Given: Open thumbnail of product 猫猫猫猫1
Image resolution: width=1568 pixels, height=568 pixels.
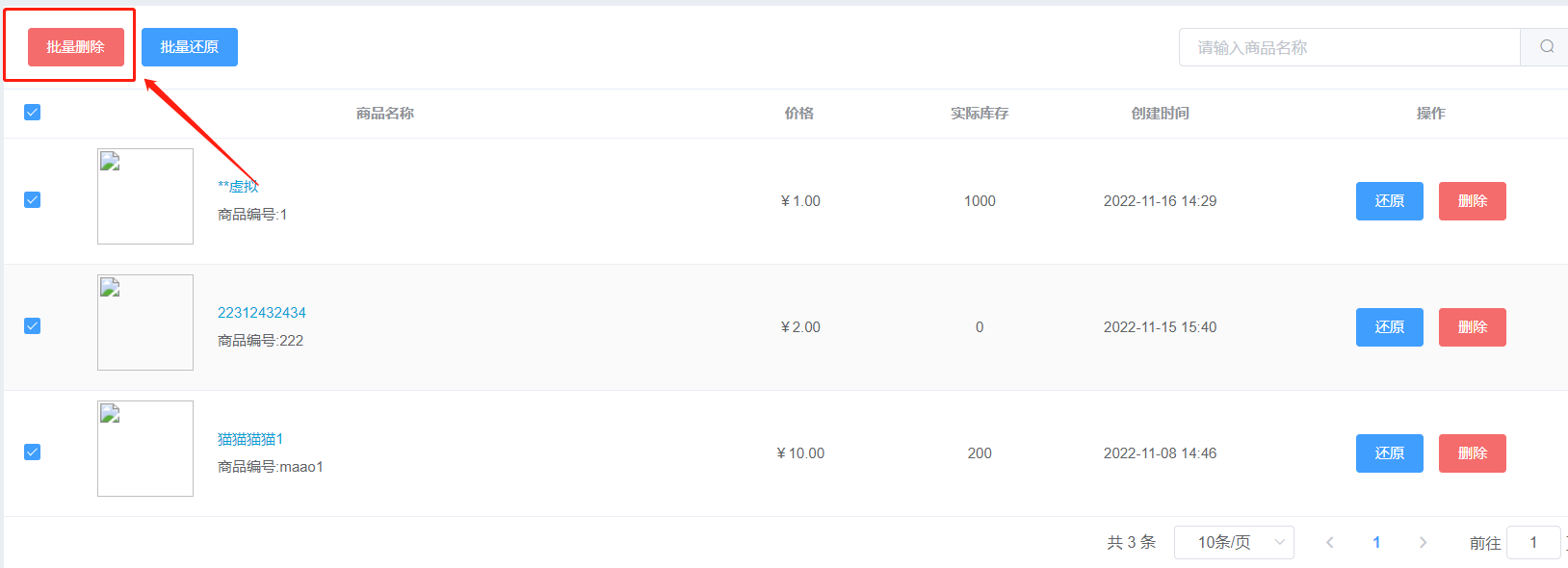Looking at the screenshot, I should coord(145,449).
